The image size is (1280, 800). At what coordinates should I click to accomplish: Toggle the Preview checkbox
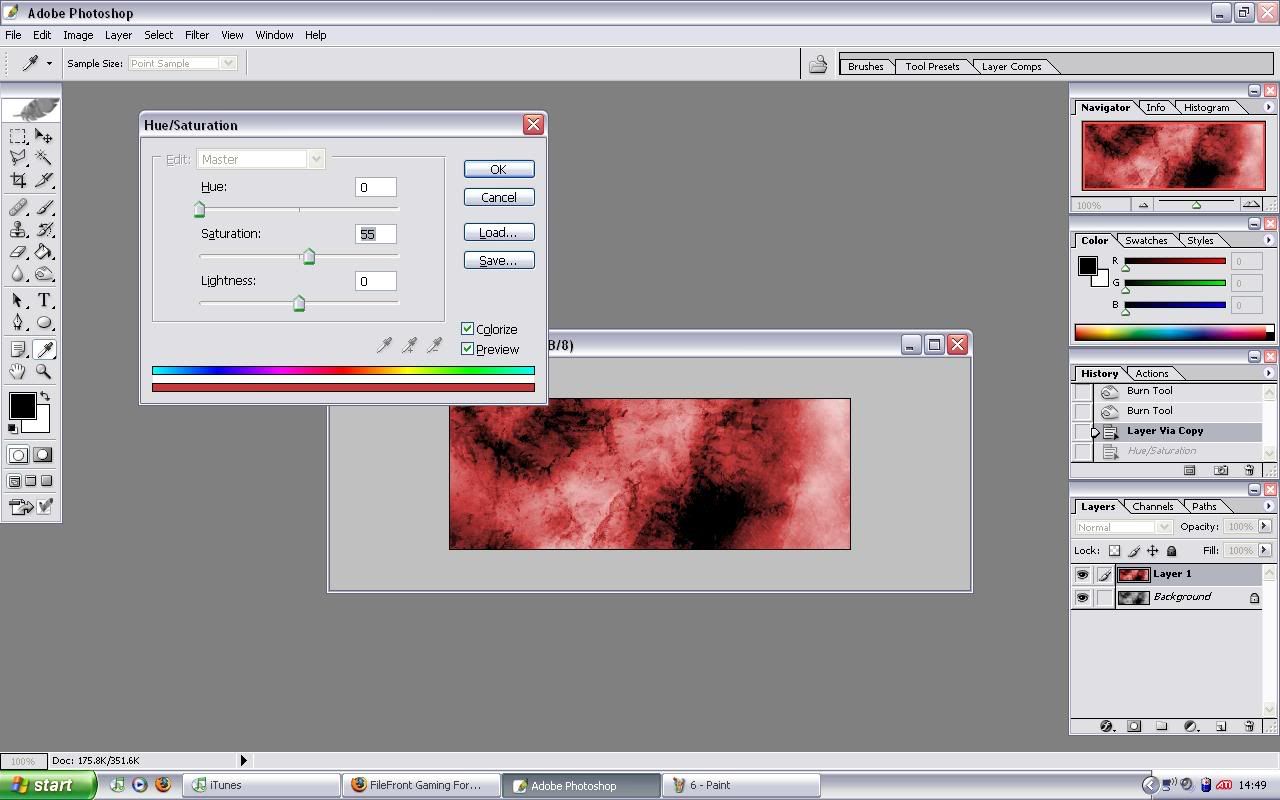click(x=467, y=349)
